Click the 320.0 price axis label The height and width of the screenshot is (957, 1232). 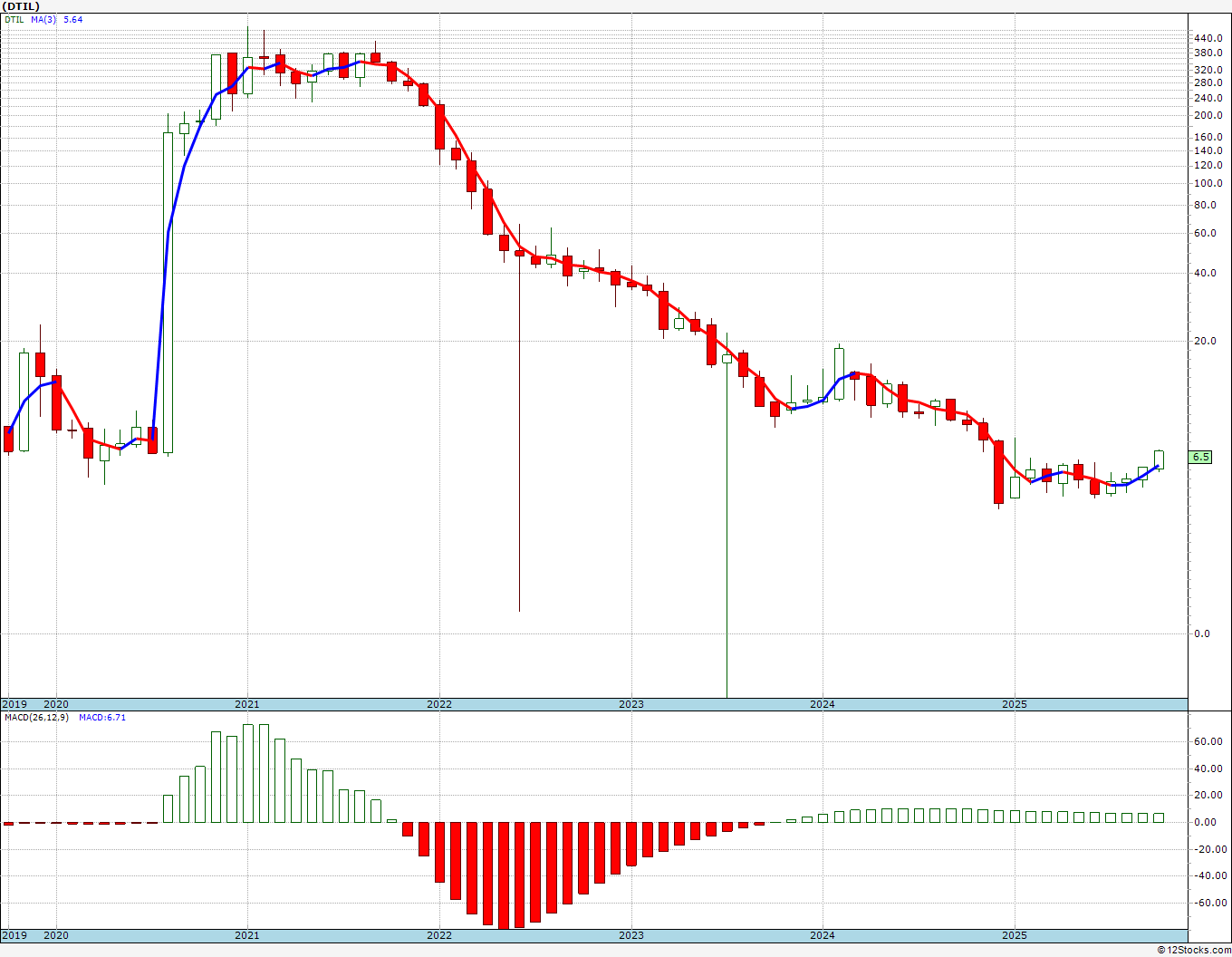tap(1208, 69)
